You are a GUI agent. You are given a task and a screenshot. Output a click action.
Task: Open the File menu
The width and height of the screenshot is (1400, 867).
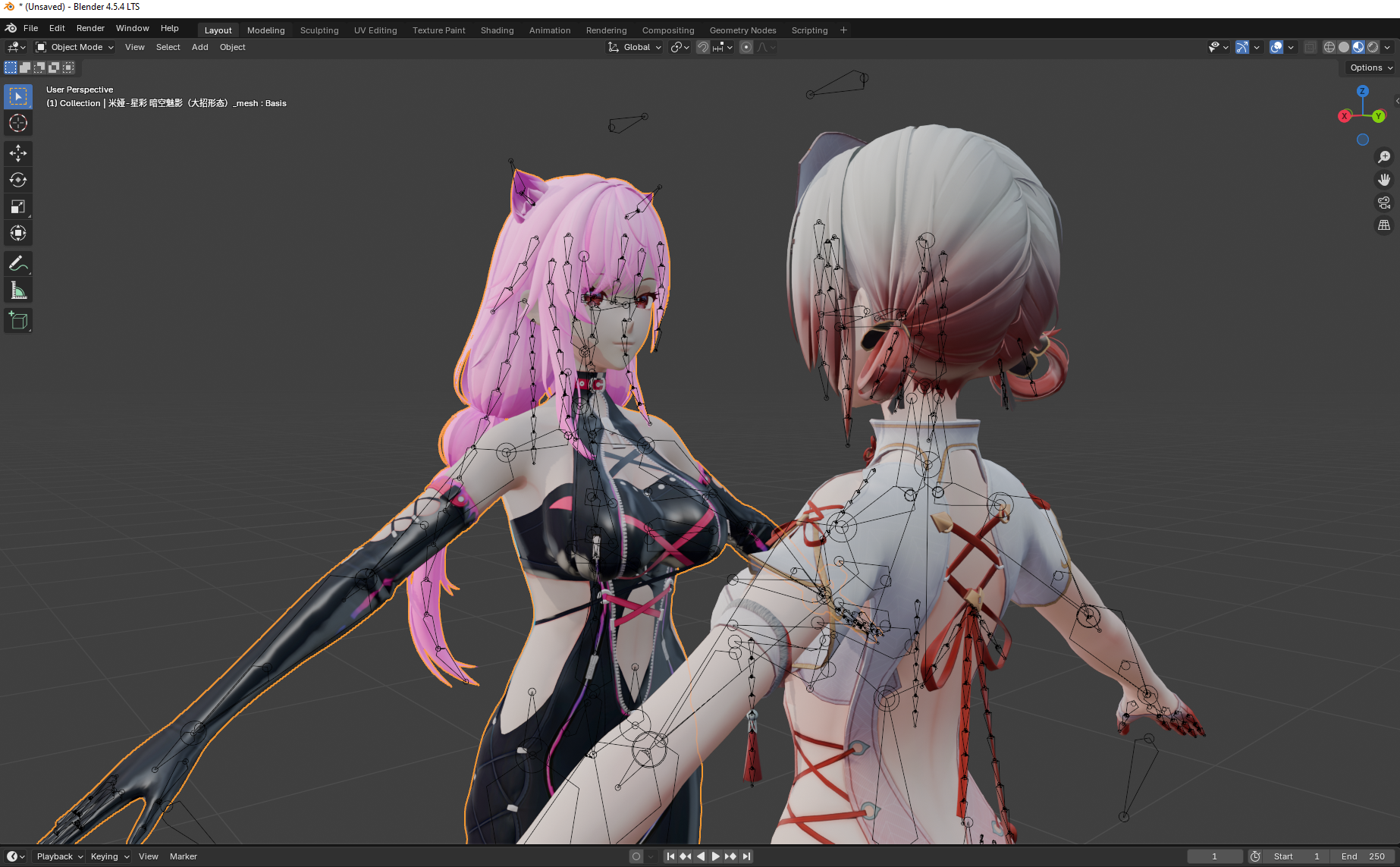(x=31, y=28)
